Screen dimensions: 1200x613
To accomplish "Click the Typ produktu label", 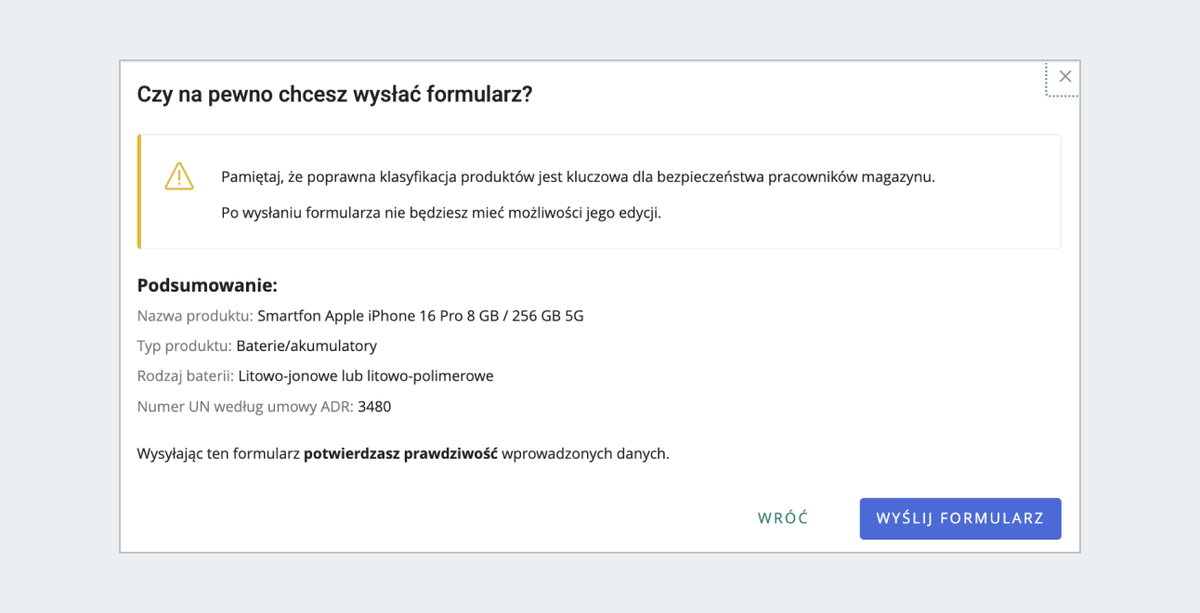I will coord(184,346).
